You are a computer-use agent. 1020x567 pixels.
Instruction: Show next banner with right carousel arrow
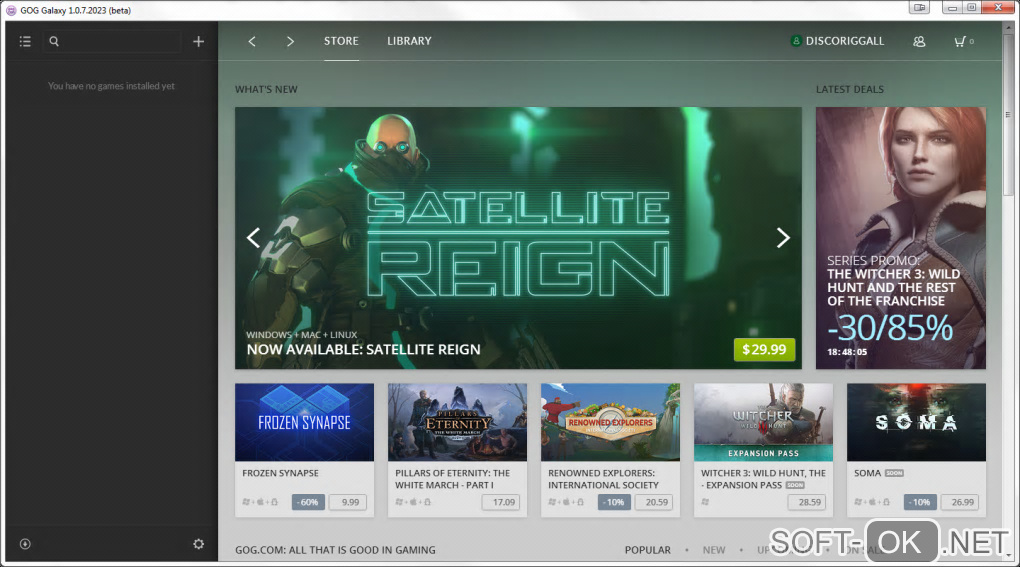click(x=783, y=237)
